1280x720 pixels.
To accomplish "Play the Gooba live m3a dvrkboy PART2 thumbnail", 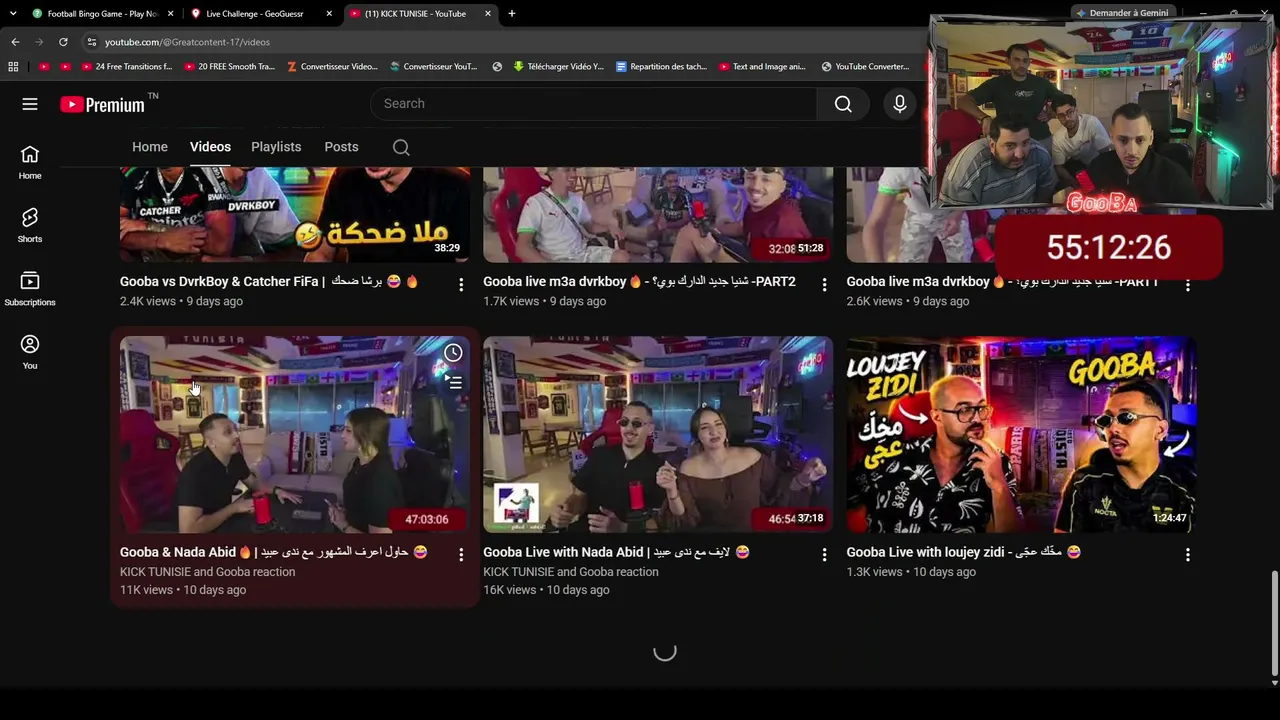I will (658, 214).
